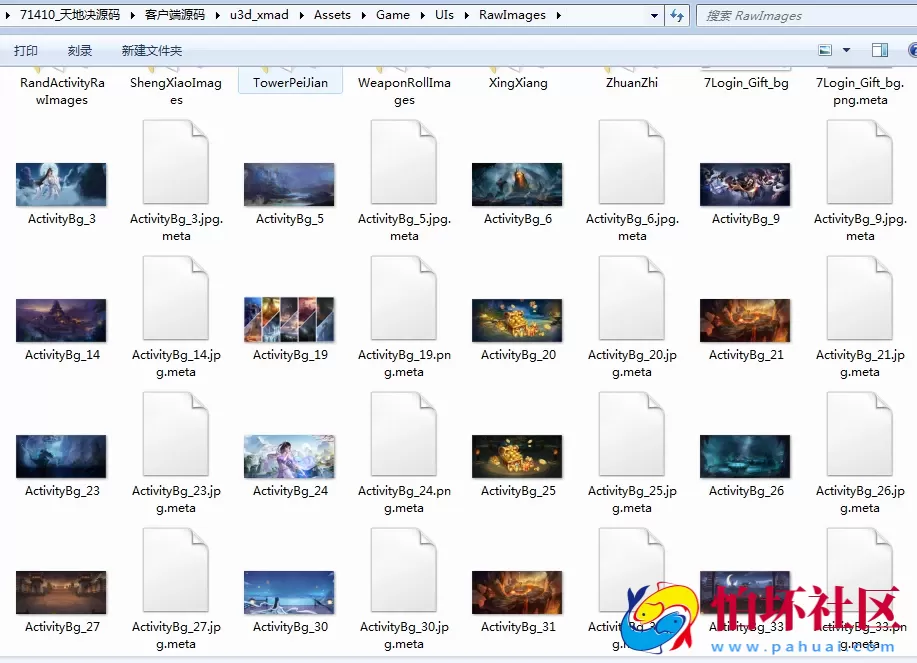Click the refresh button beside the address bar
This screenshot has width=917, height=663.
(678, 15)
